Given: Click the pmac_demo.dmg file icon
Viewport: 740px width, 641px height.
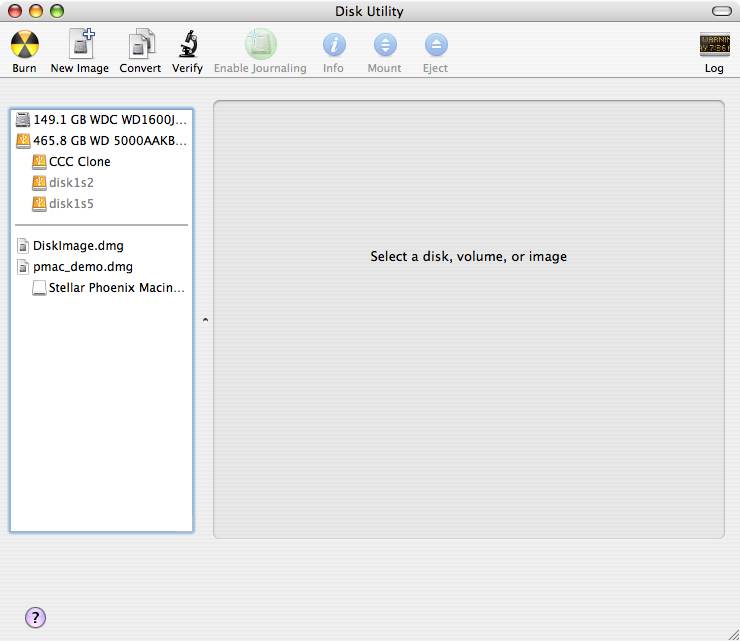Looking at the screenshot, I should coord(23,267).
